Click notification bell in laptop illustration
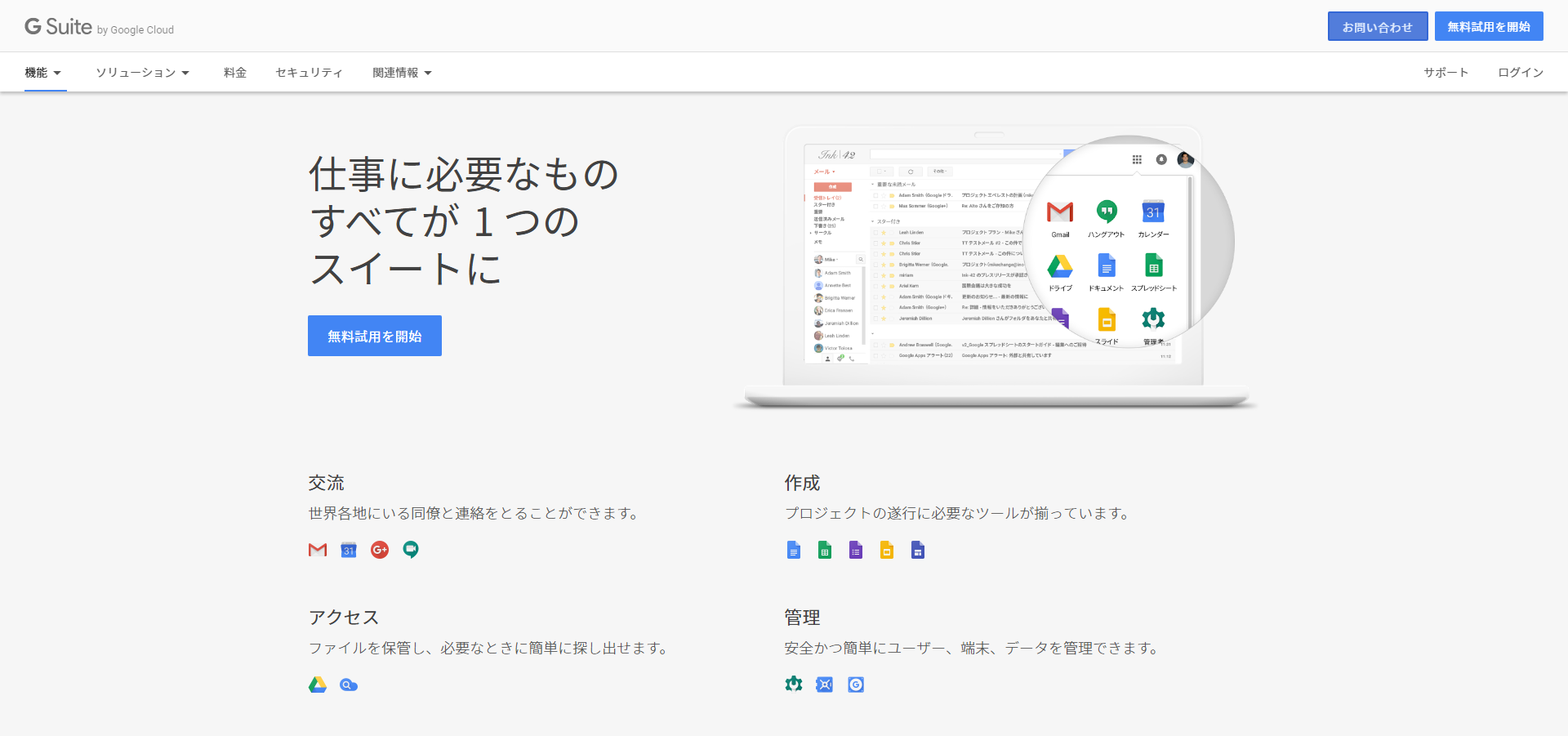Image resolution: width=1568 pixels, height=736 pixels. click(1161, 159)
